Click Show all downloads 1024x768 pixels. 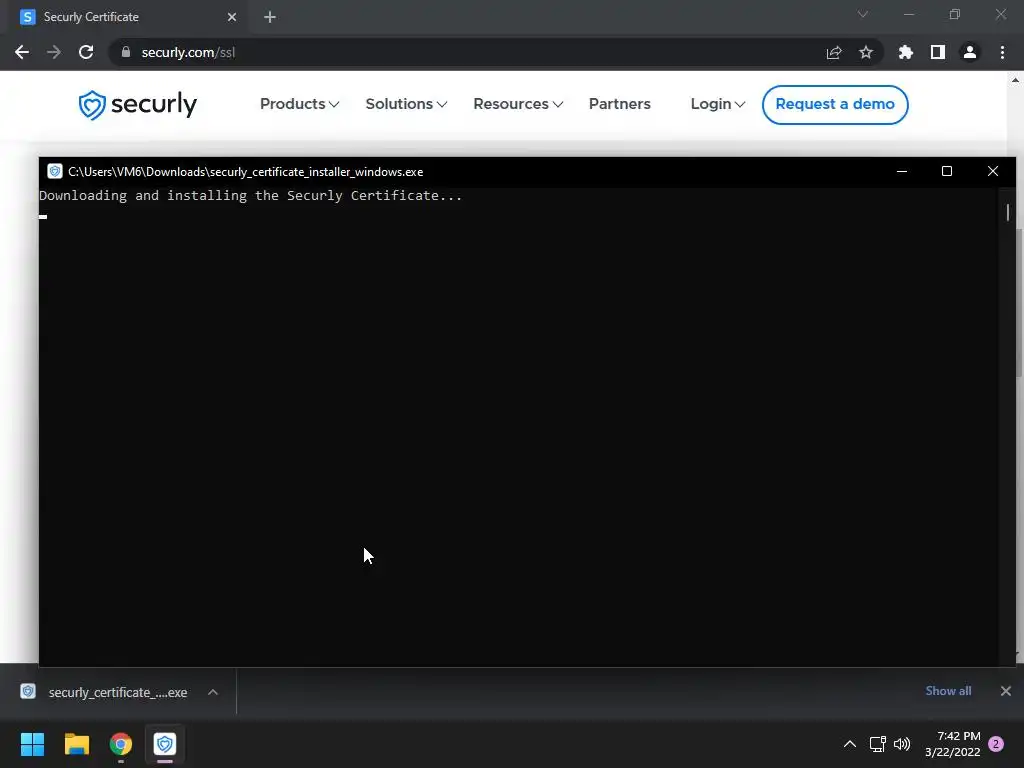coord(948,691)
